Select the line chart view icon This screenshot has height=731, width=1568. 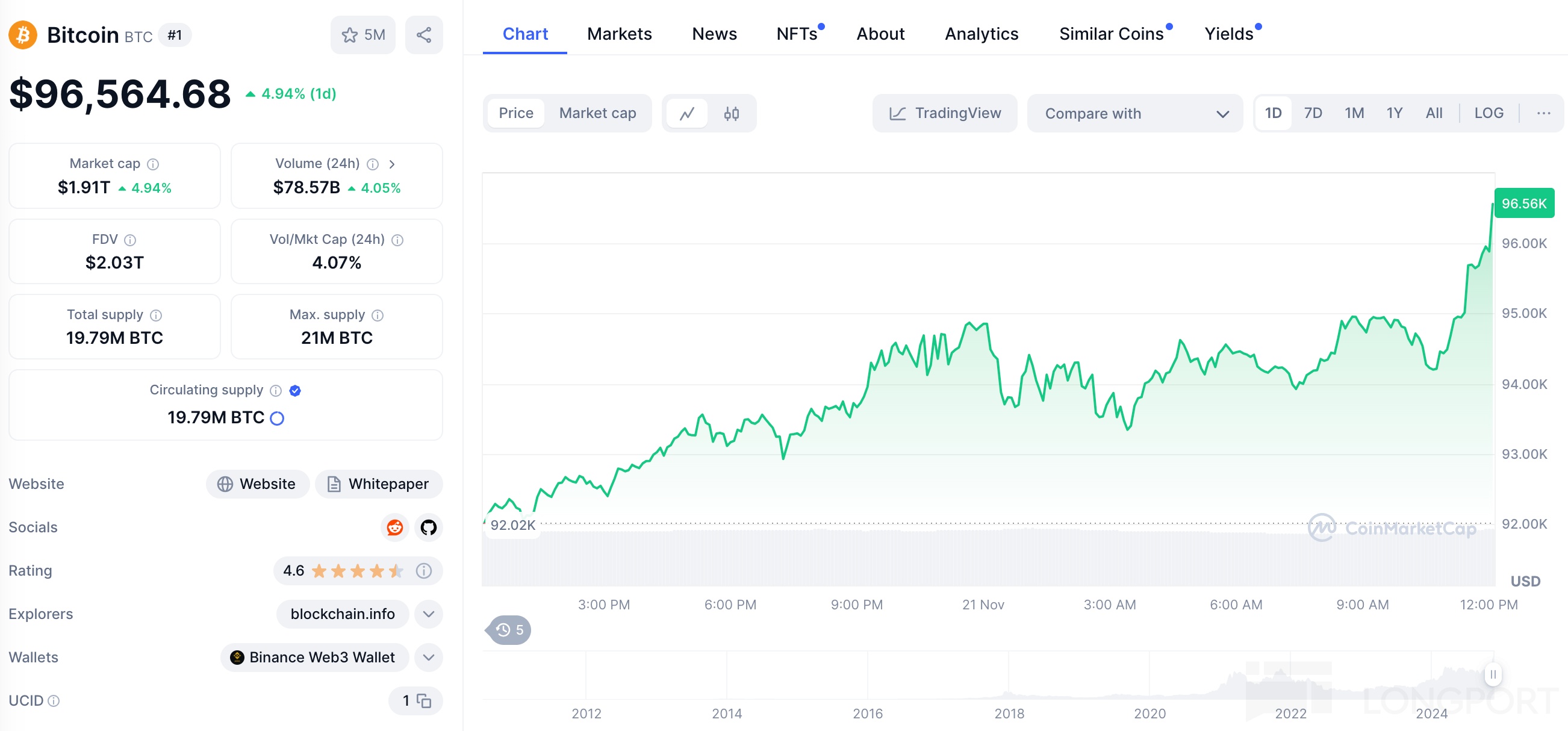click(x=686, y=113)
